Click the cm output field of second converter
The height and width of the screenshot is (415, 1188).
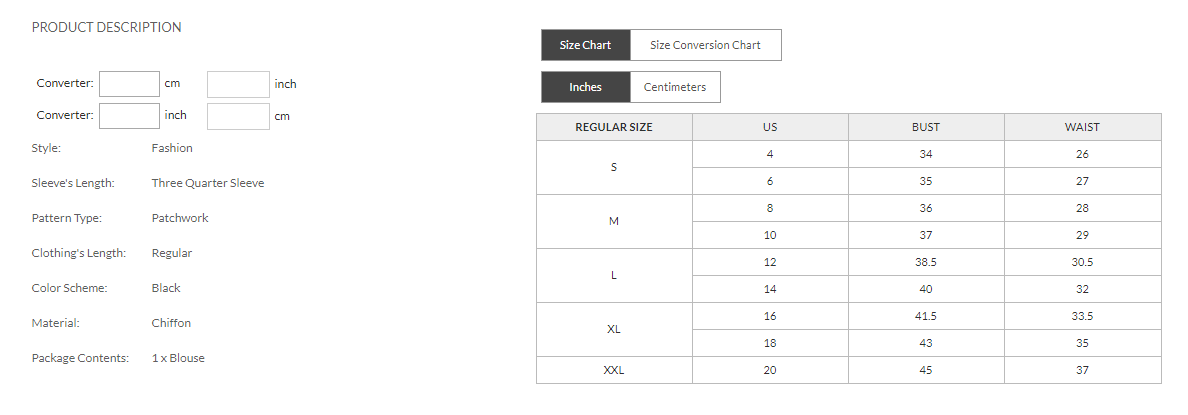tap(238, 116)
